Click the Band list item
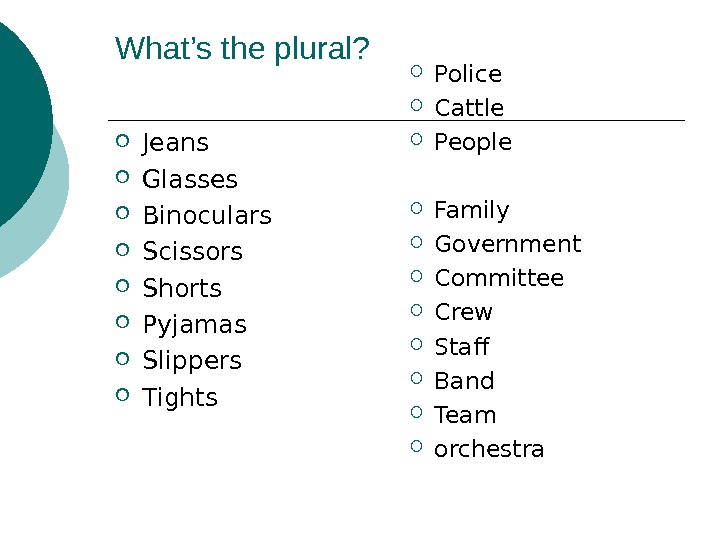Viewport: 720px width, 540px height. click(x=464, y=381)
